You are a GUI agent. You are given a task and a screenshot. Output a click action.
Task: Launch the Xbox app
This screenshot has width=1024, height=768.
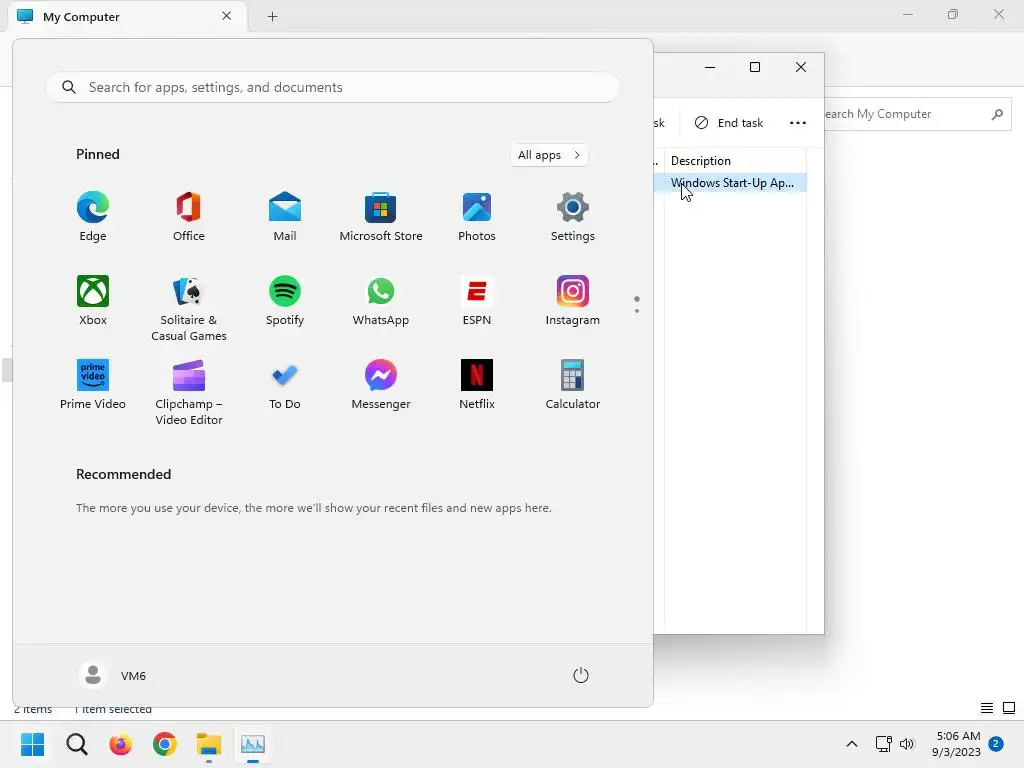pos(93,300)
